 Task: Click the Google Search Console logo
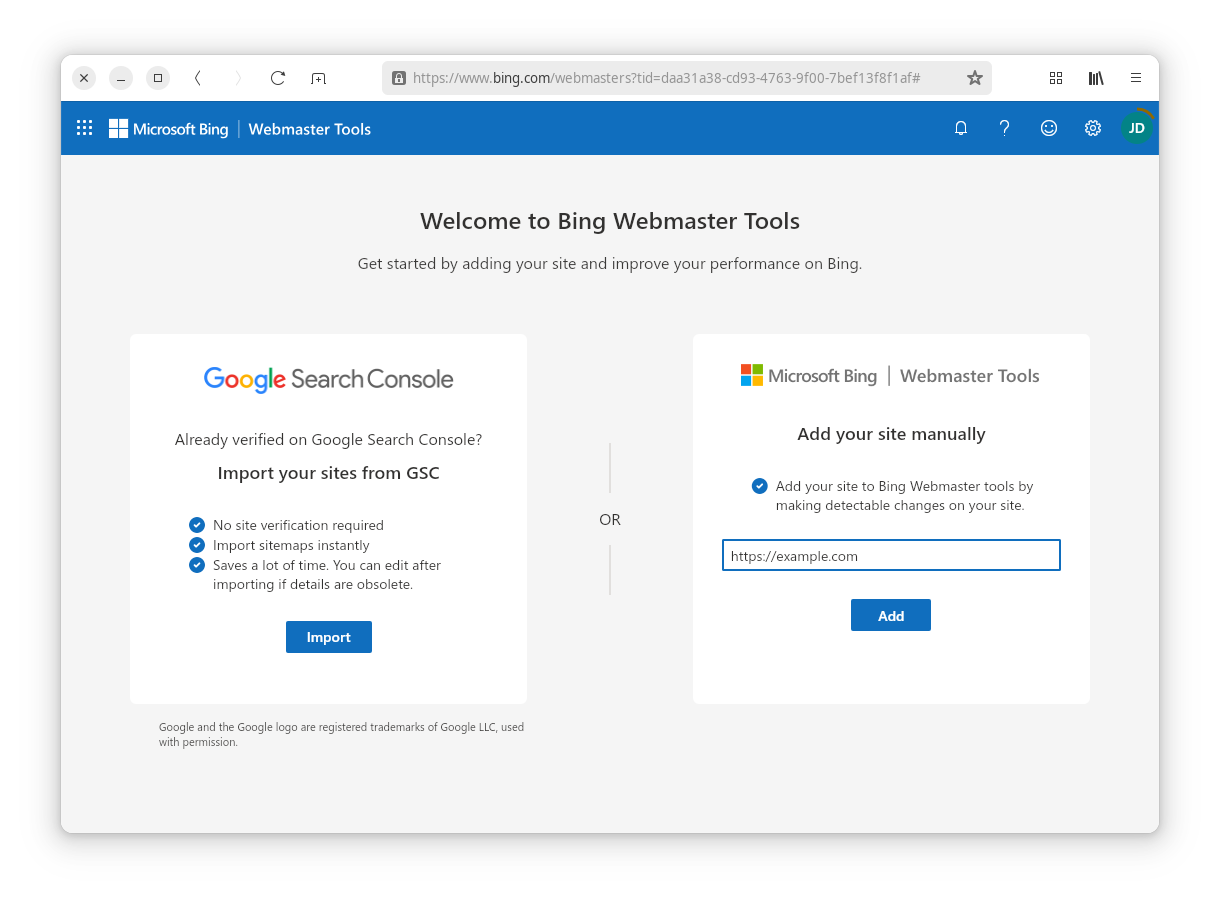[x=328, y=379]
